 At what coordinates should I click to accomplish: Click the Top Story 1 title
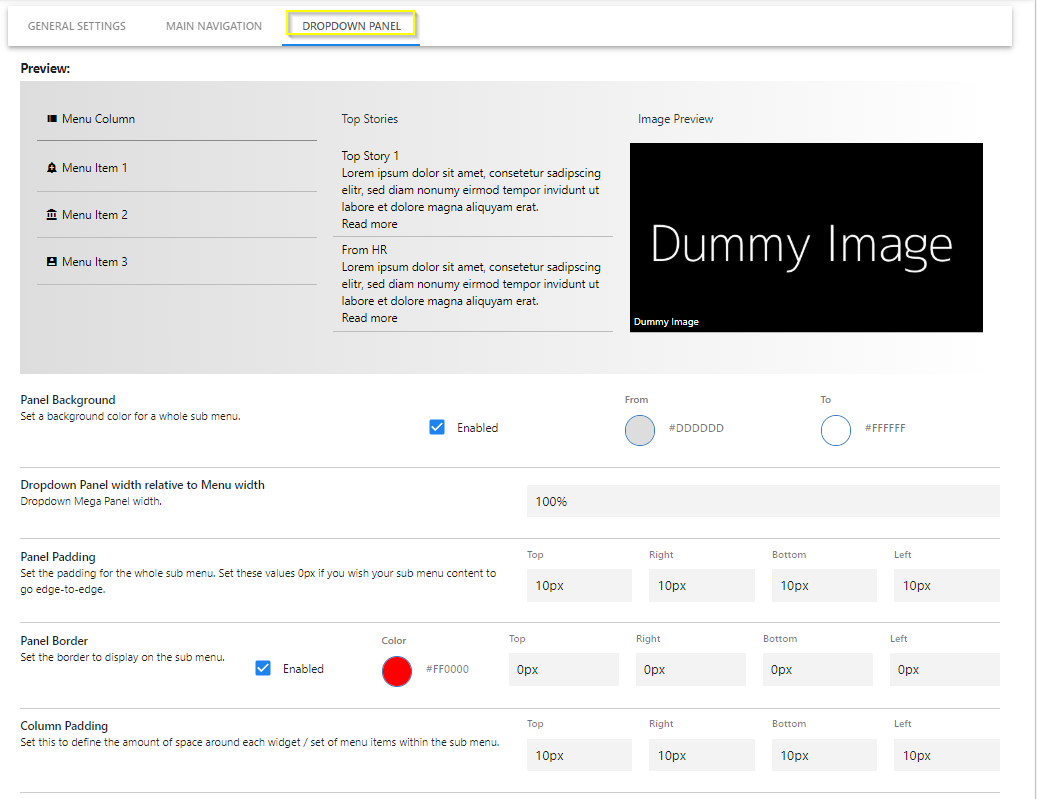click(x=370, y=156)
